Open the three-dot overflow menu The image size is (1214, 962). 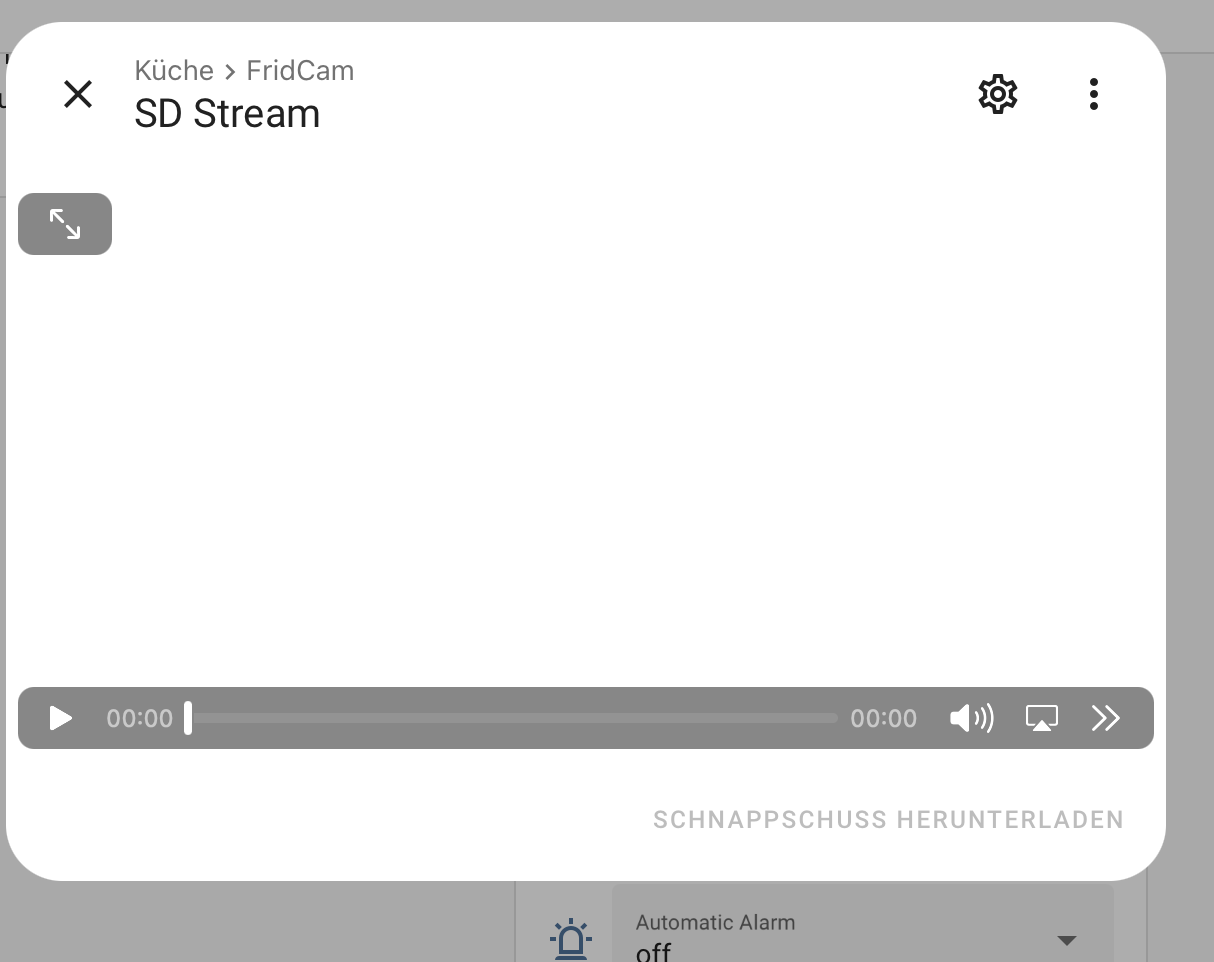click(1093, 94)
